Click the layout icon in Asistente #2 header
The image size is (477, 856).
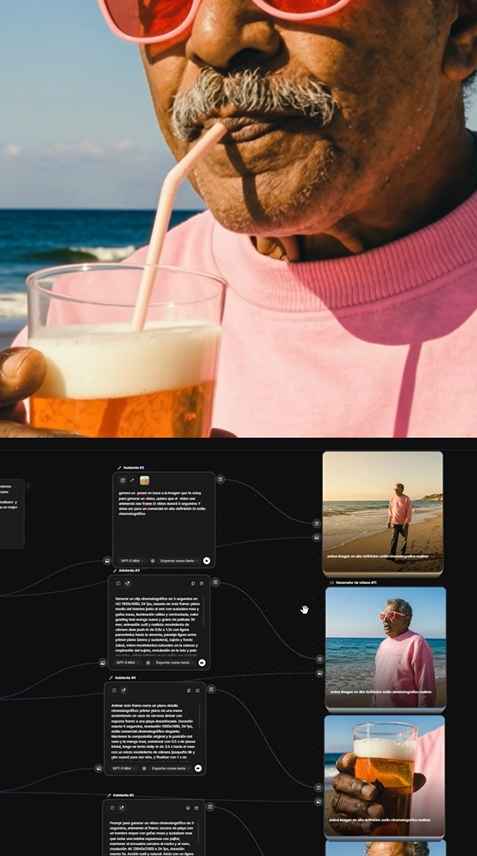point(123,480)
